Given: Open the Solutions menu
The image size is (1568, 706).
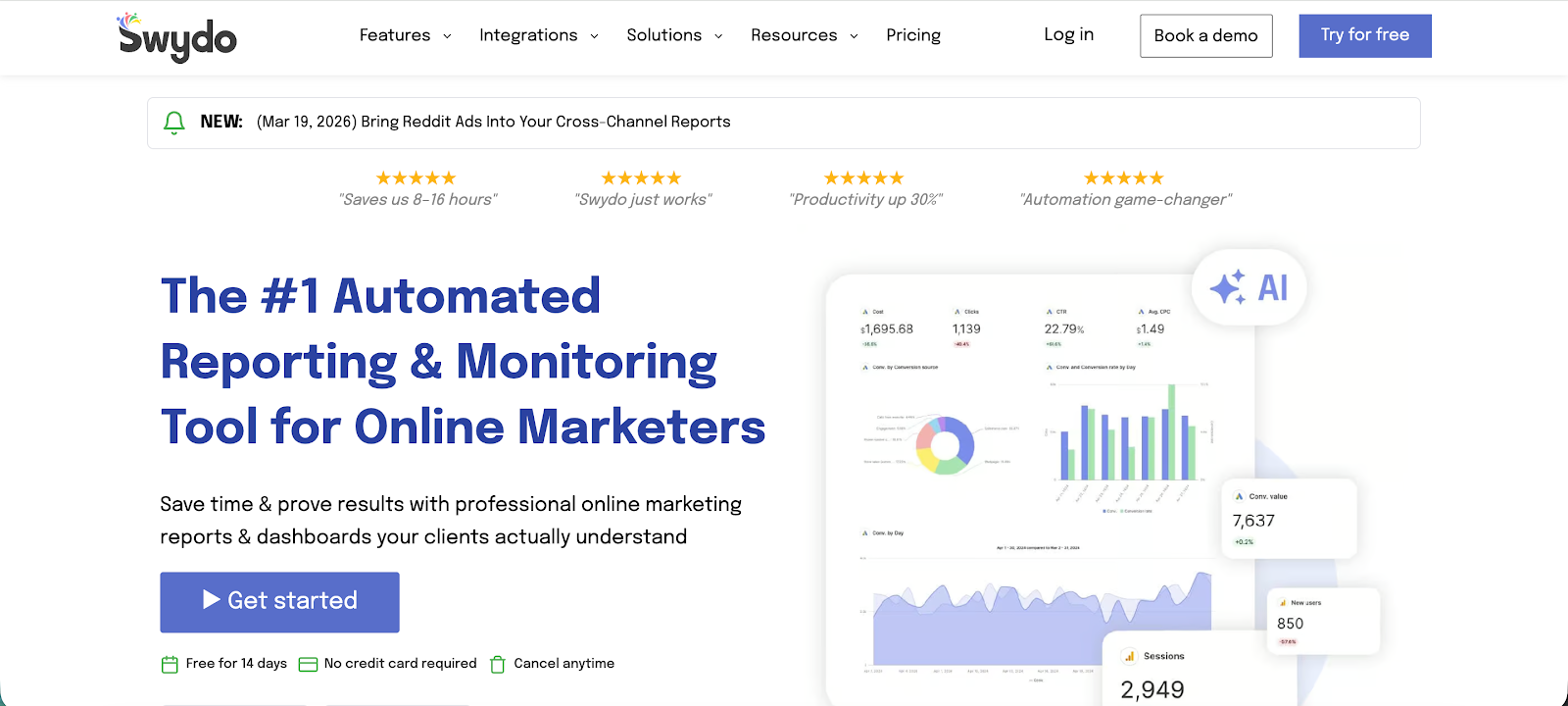Looking at the screenshot, I should pos(664,35).
